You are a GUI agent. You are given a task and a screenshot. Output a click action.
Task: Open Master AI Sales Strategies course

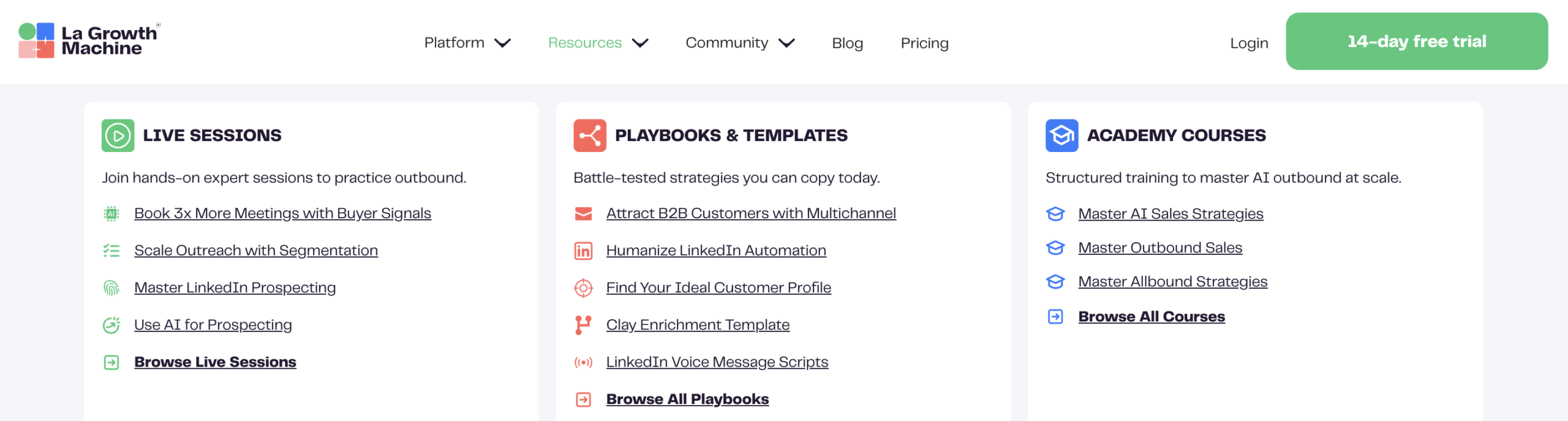click(x=1170, y=213)
